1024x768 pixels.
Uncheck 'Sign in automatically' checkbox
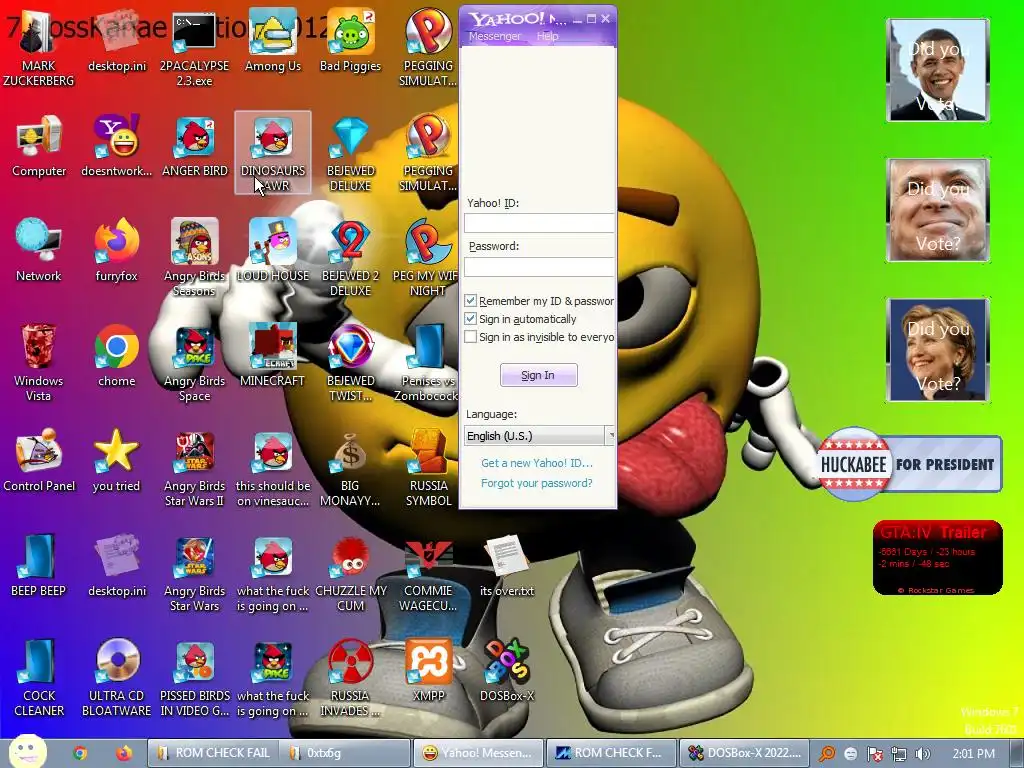tap(470, 319)
